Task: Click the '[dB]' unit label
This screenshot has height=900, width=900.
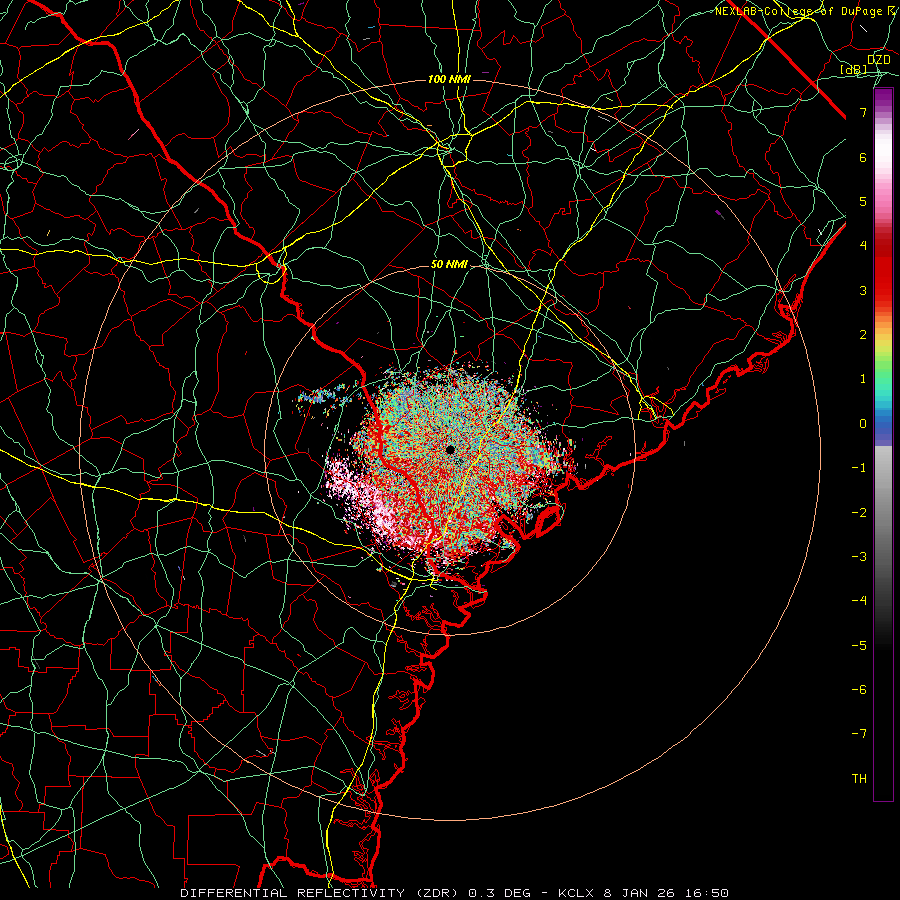Action: pyautogui.click(x=854, y=70)
